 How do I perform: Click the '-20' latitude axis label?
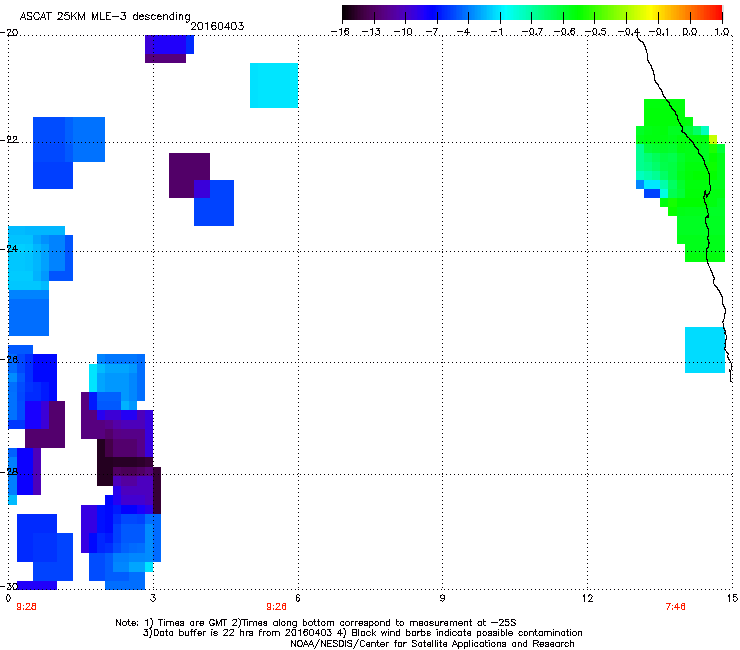tap(9, 33)
